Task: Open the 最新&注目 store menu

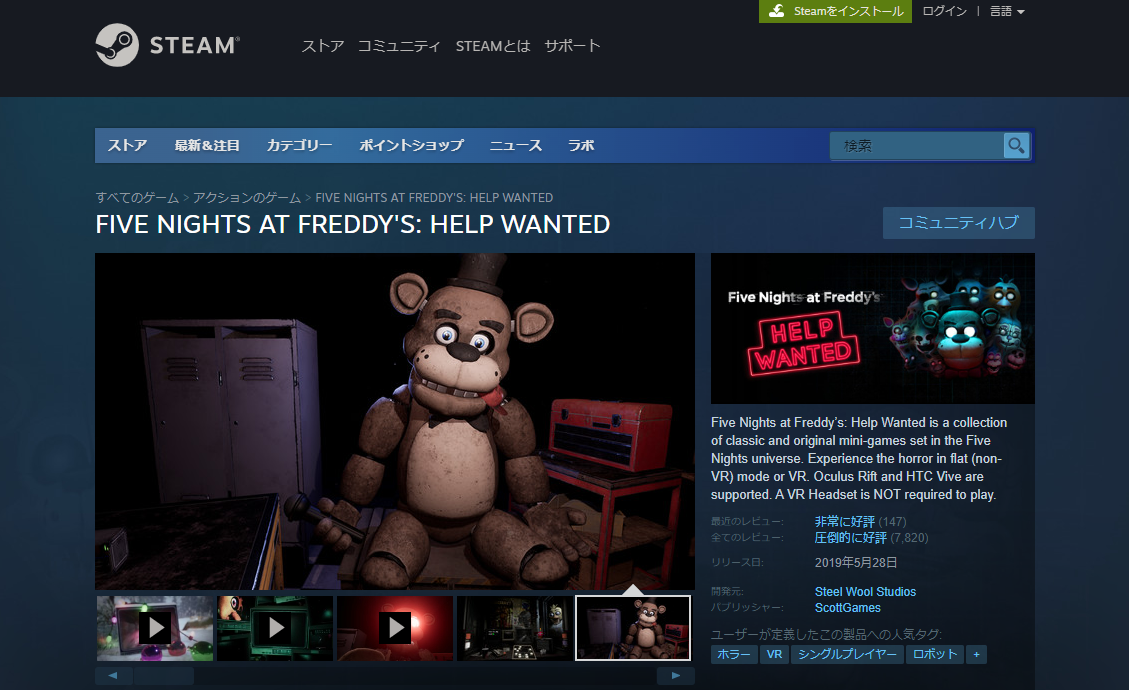Action: point(207,146)
